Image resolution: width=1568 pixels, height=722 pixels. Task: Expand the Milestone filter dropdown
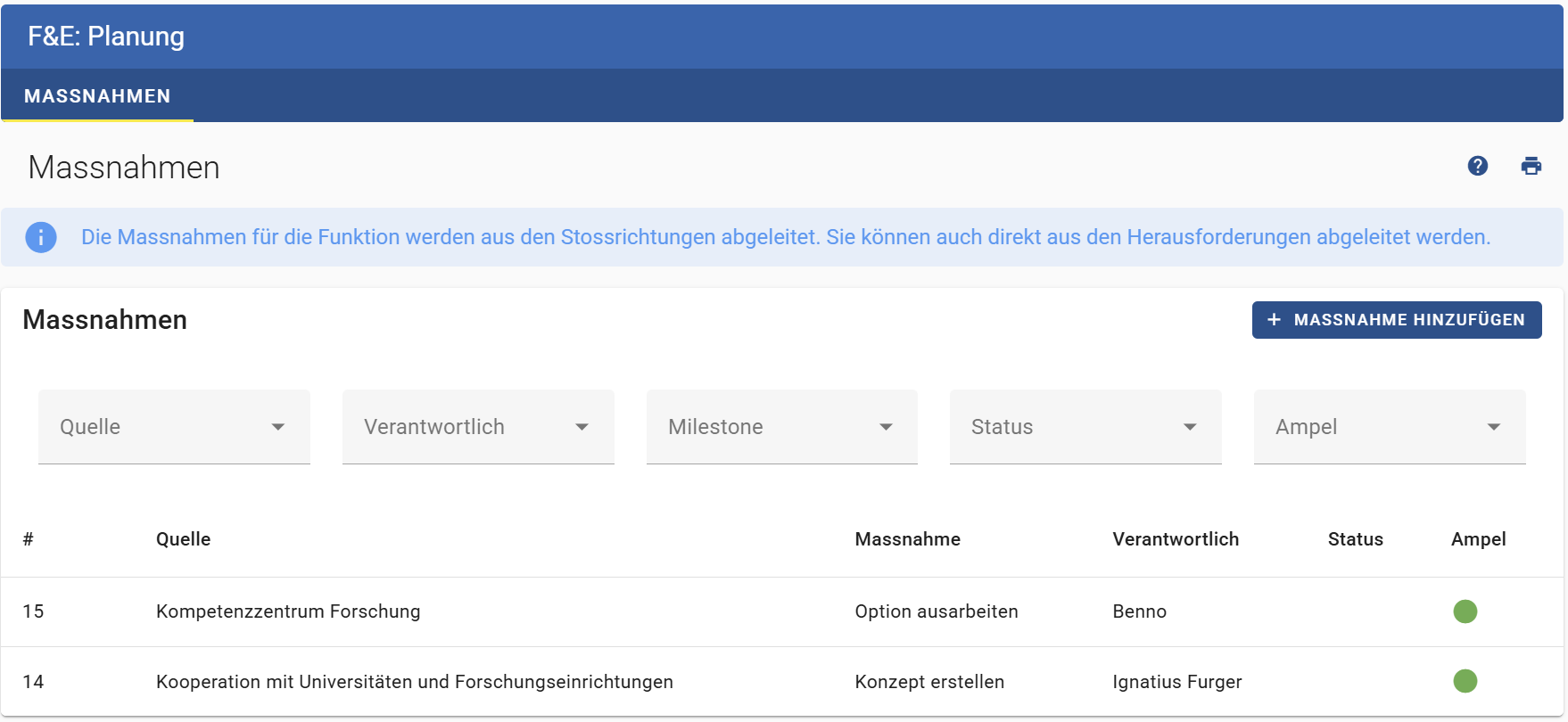coord(782,427)
